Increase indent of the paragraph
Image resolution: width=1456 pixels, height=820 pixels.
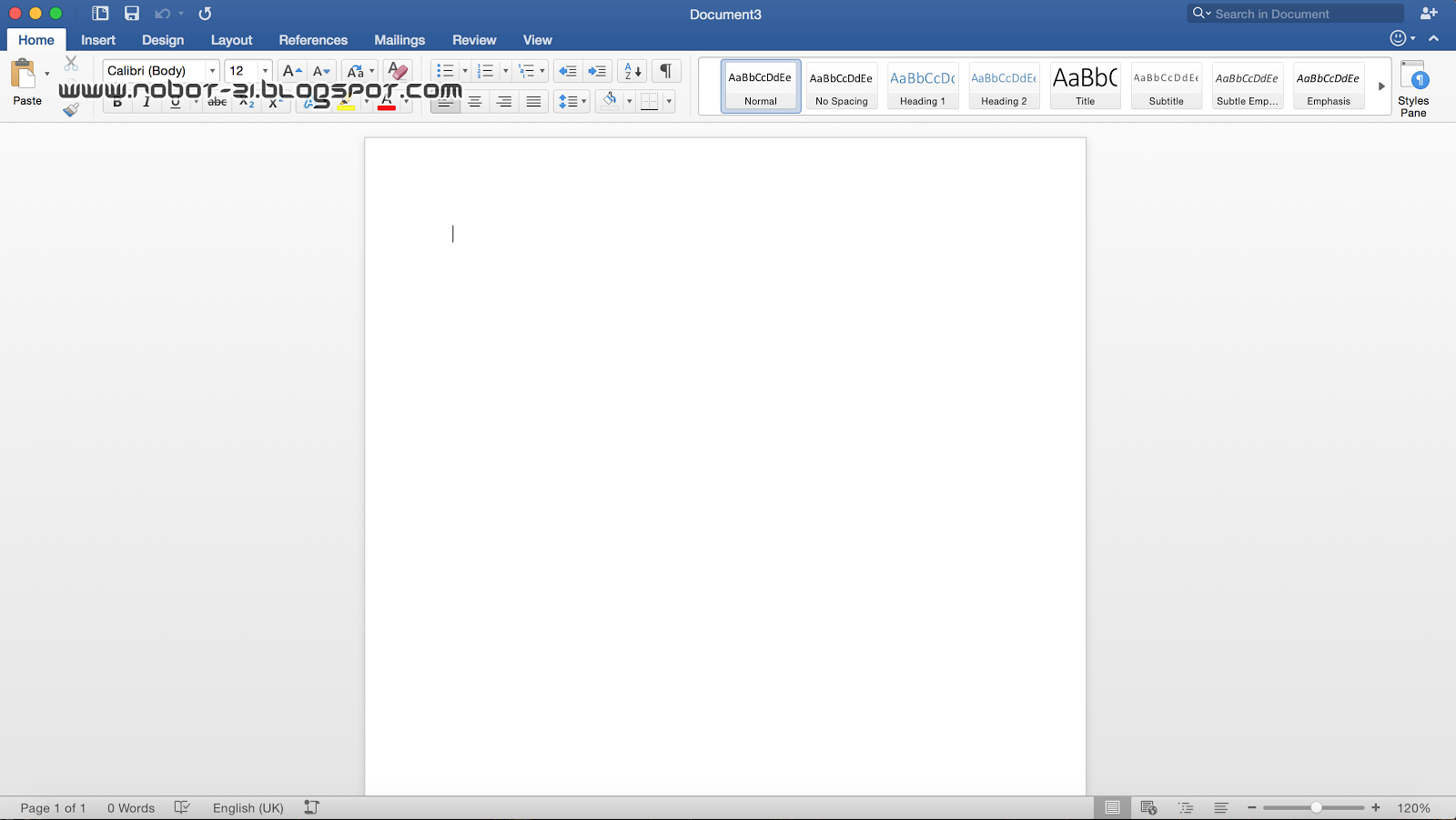597,71
